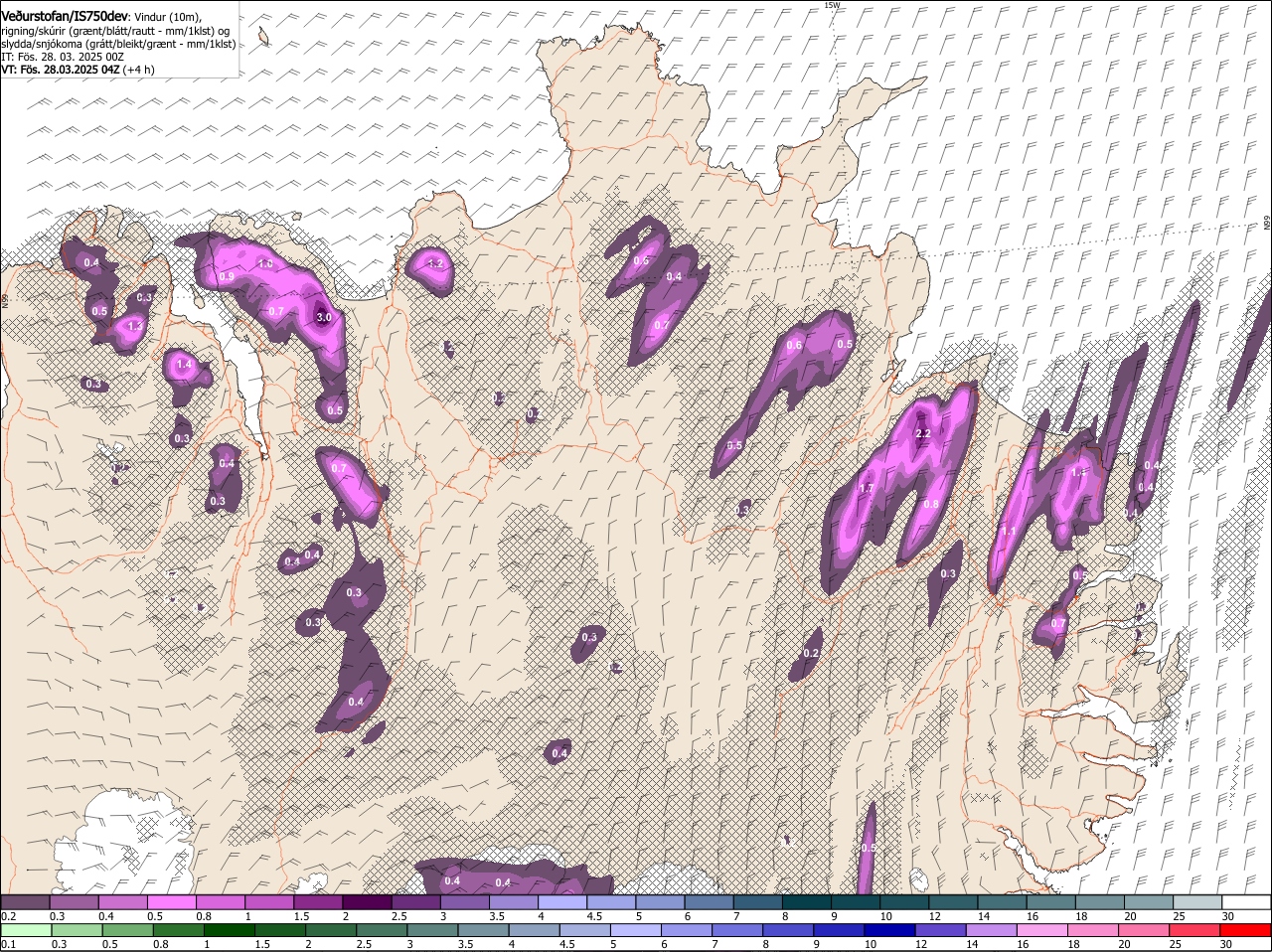Click the 2.2 precipitation label on the map
Image resolution: width=1272 pixels, height=952 pixels.
coord(922,433)
